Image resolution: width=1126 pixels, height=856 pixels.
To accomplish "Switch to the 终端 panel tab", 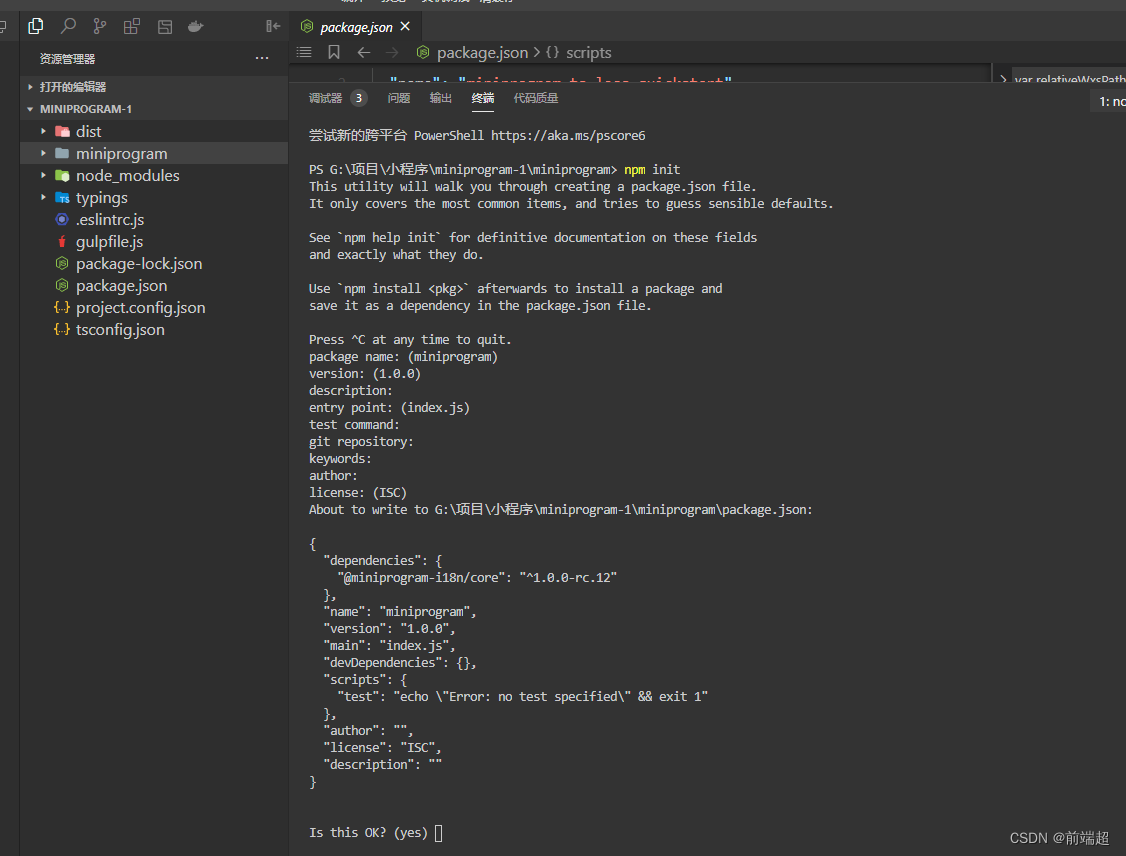I will [483, 98].
